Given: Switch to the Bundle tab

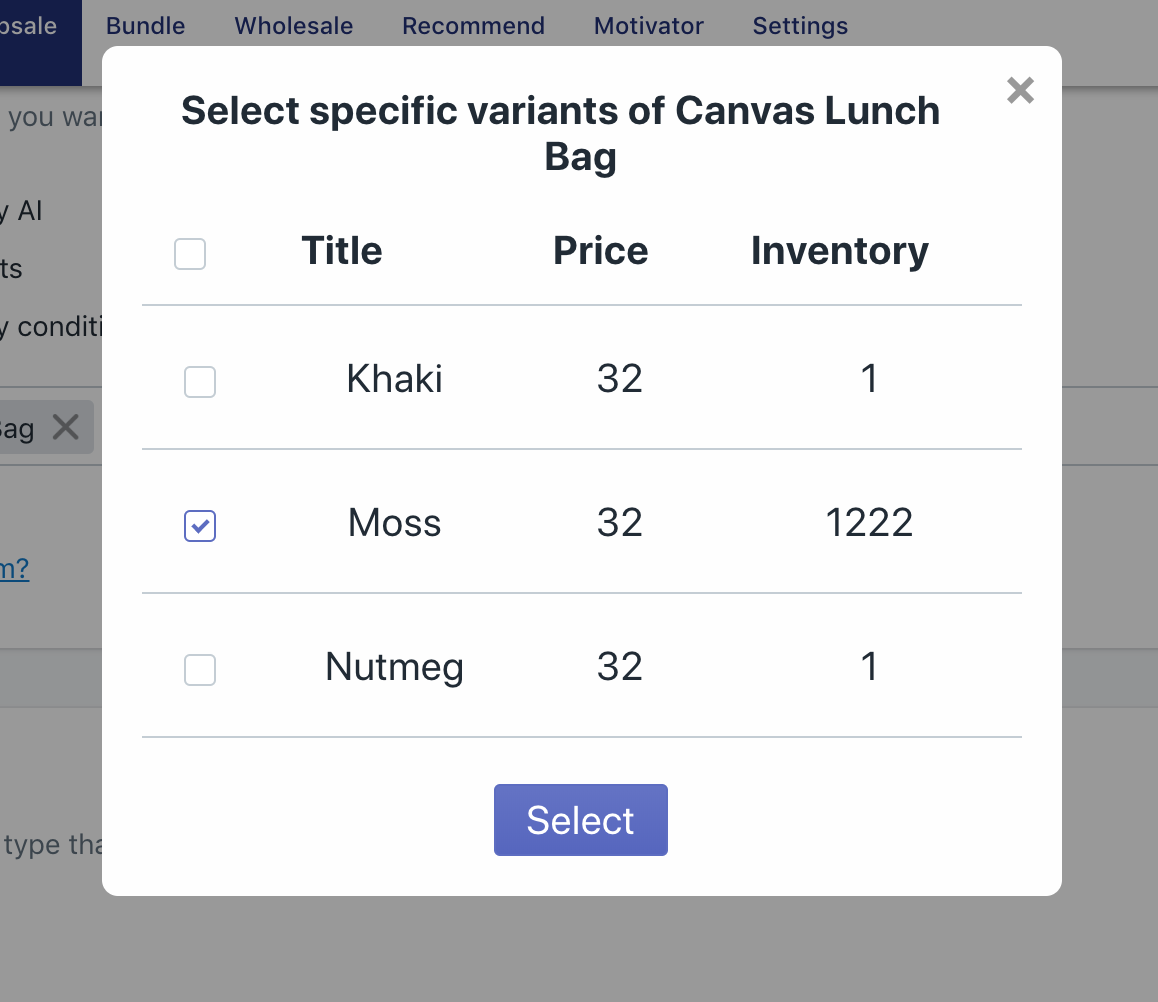Looking at the screenshot, I should point(145,26).
